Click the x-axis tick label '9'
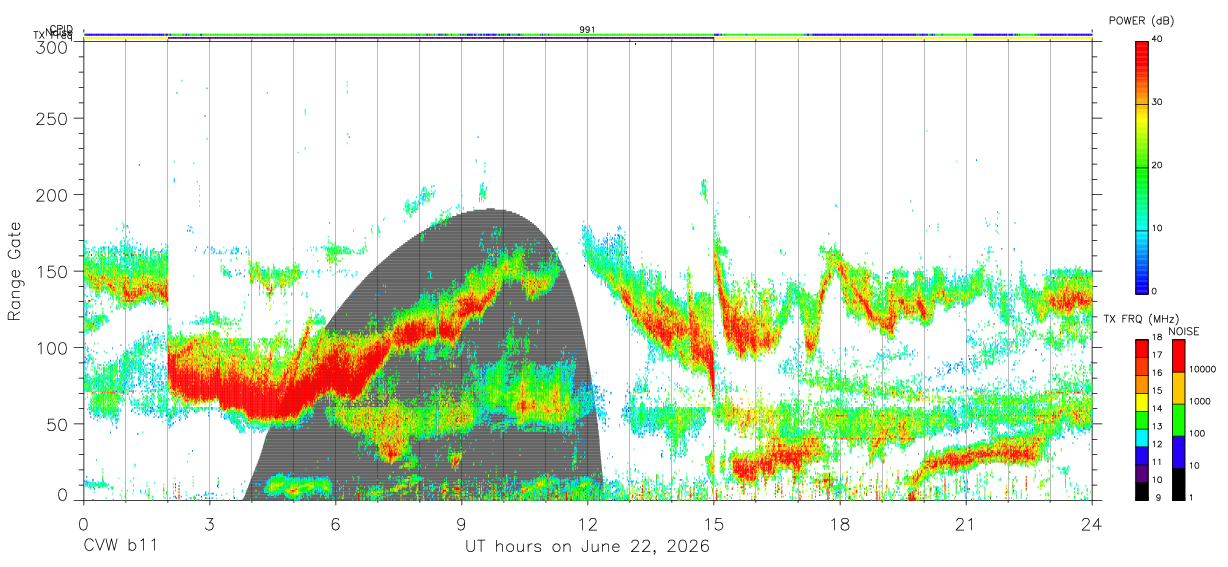The height and width of the screenshot is (567, 1228). [462, 523]
